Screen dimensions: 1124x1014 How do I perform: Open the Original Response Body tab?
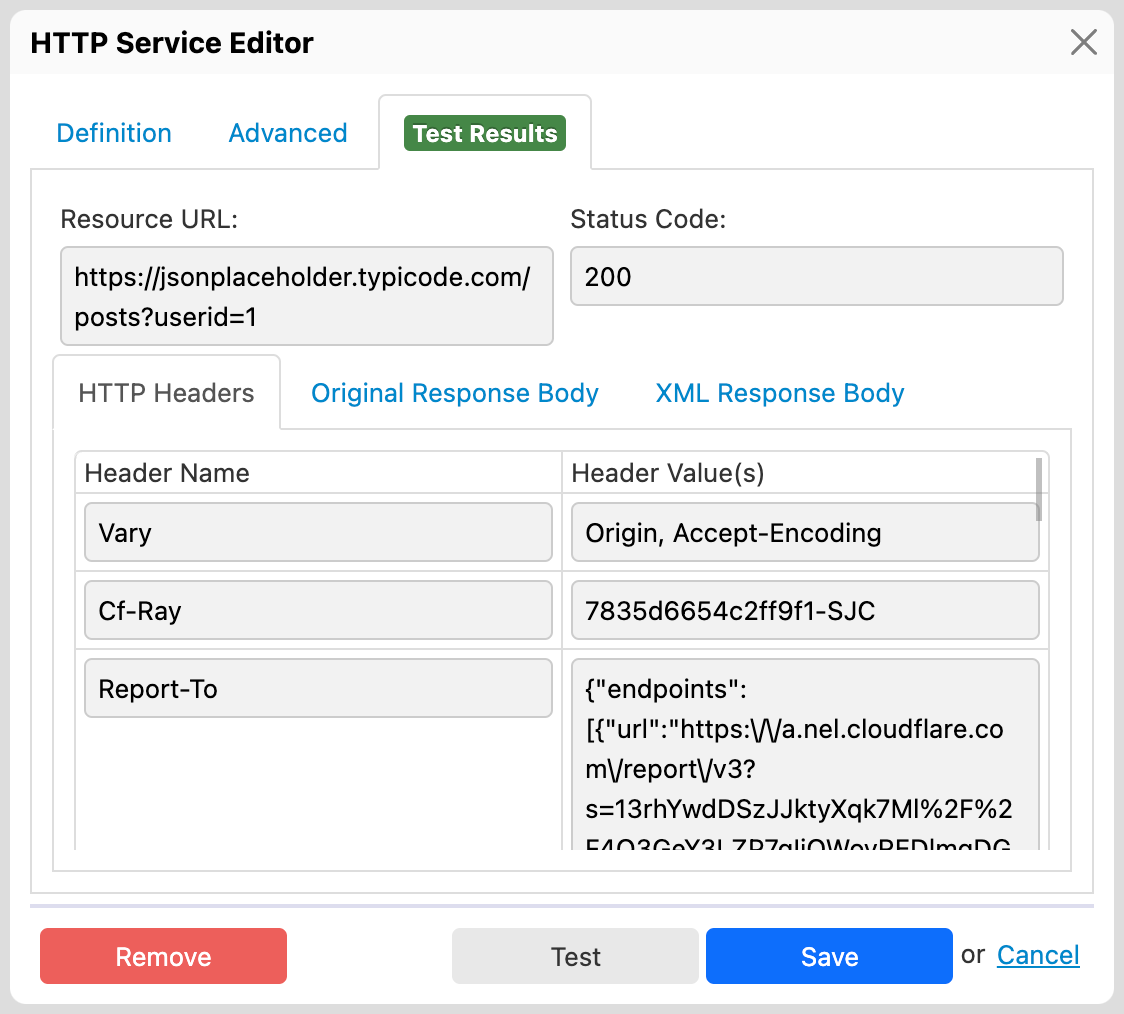click(x=454, y=392)
